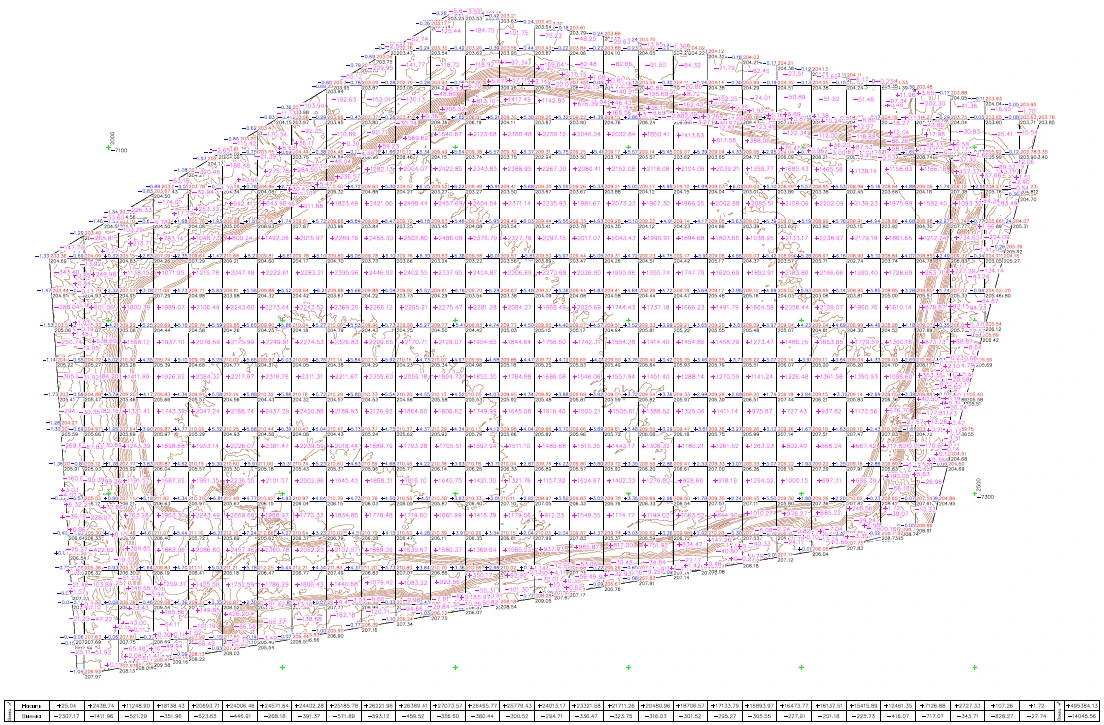
Task: Click the green cross marker labeled 7100
Action: click(x=110, y=147)
